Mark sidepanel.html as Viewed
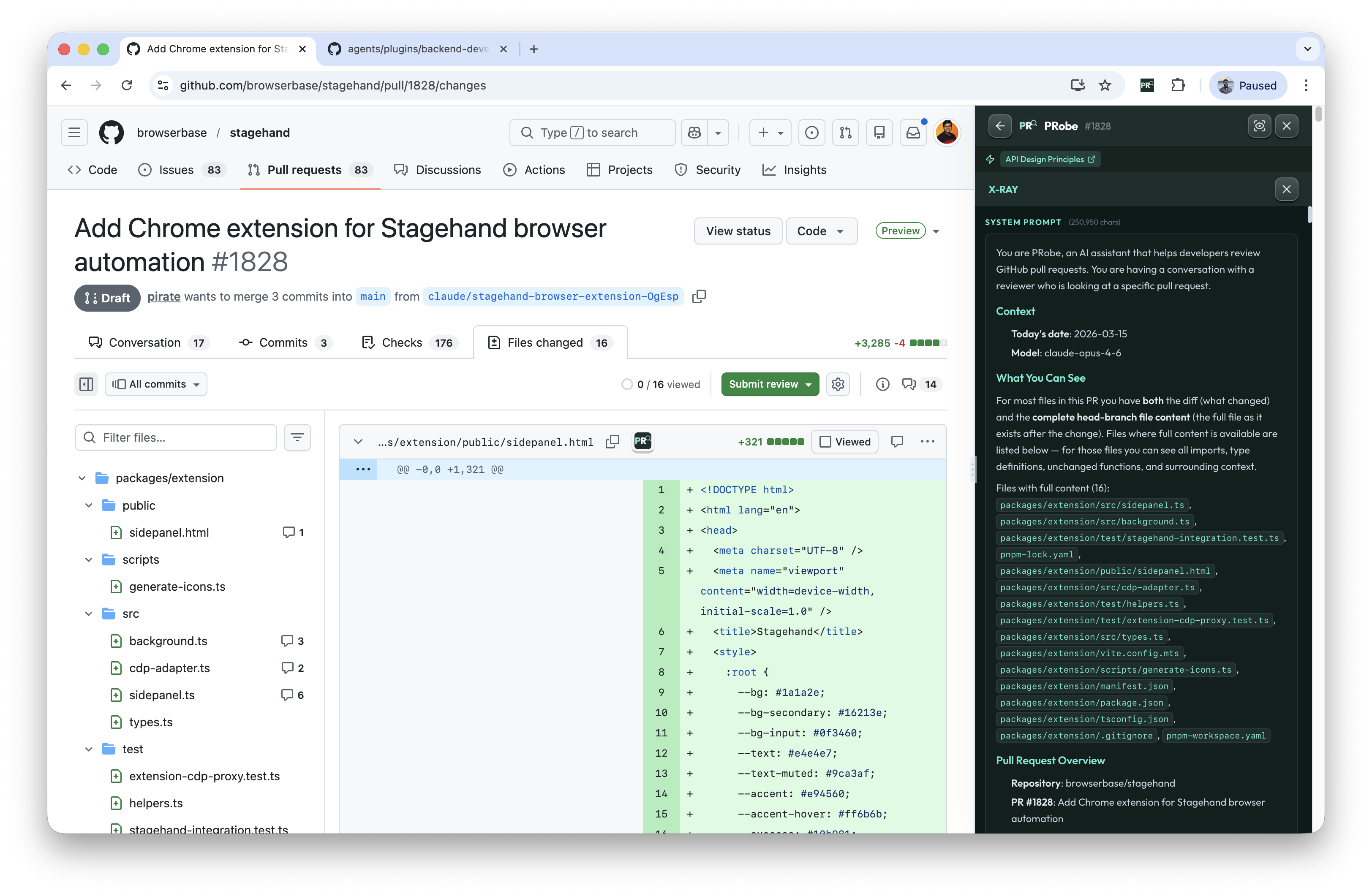 [x=844, y=441]
